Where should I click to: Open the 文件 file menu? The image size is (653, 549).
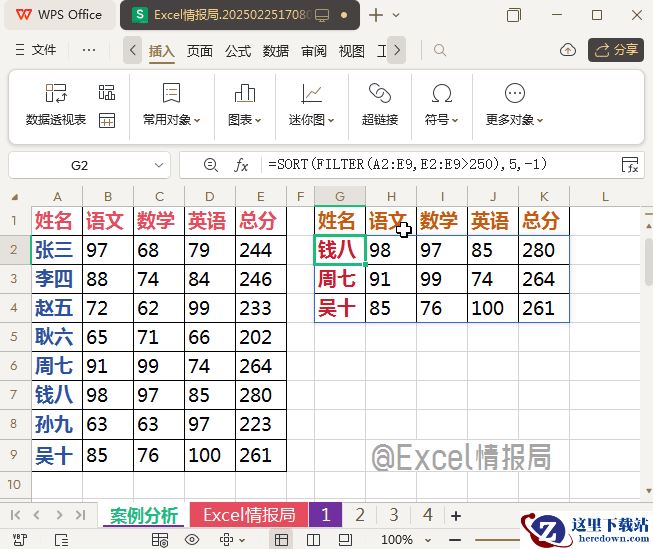pyautogui.click(x=36, y=50)
